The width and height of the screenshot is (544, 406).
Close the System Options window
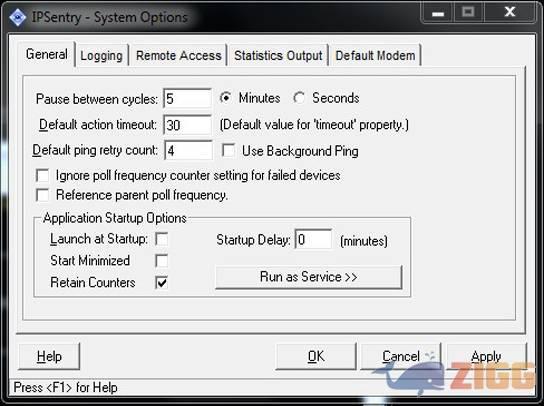click(510, 13)
